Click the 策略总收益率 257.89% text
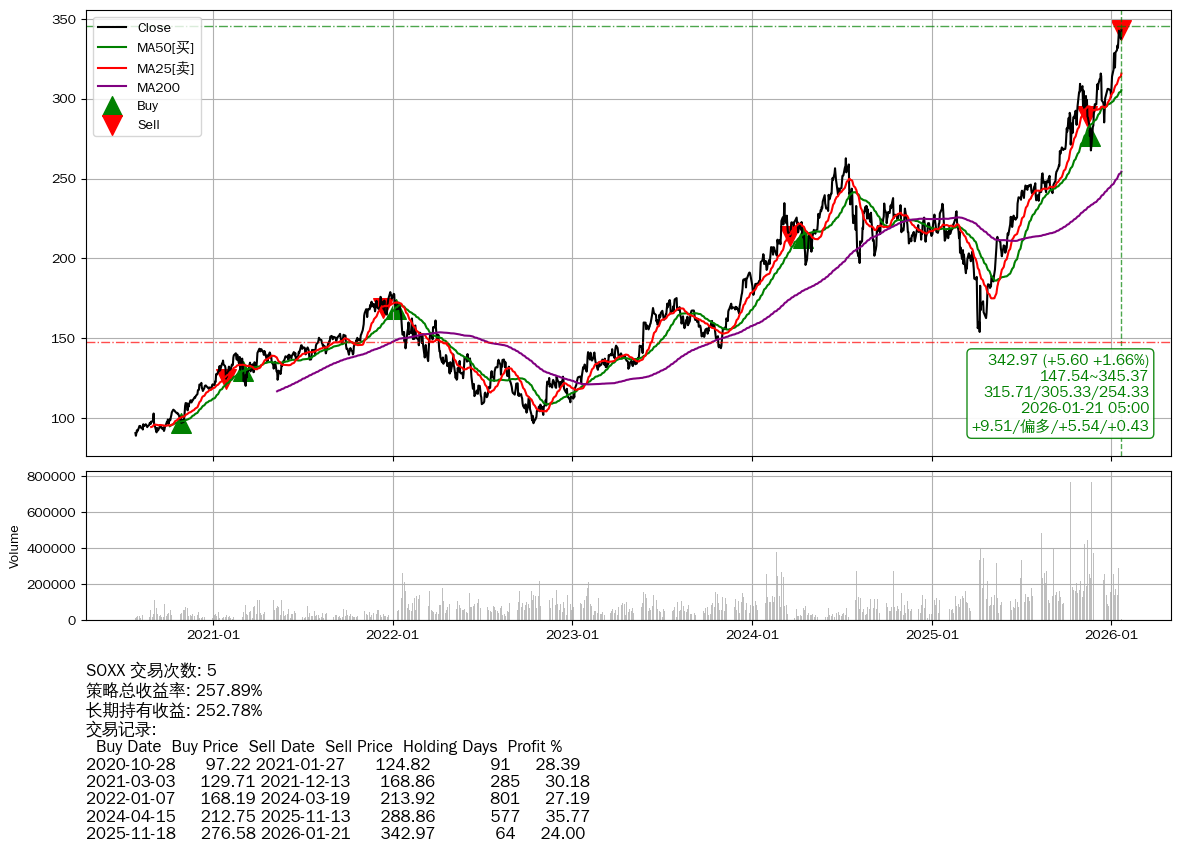Image resolution: width=1180 pixels, height=852 pixels. (x=174, y=690)
